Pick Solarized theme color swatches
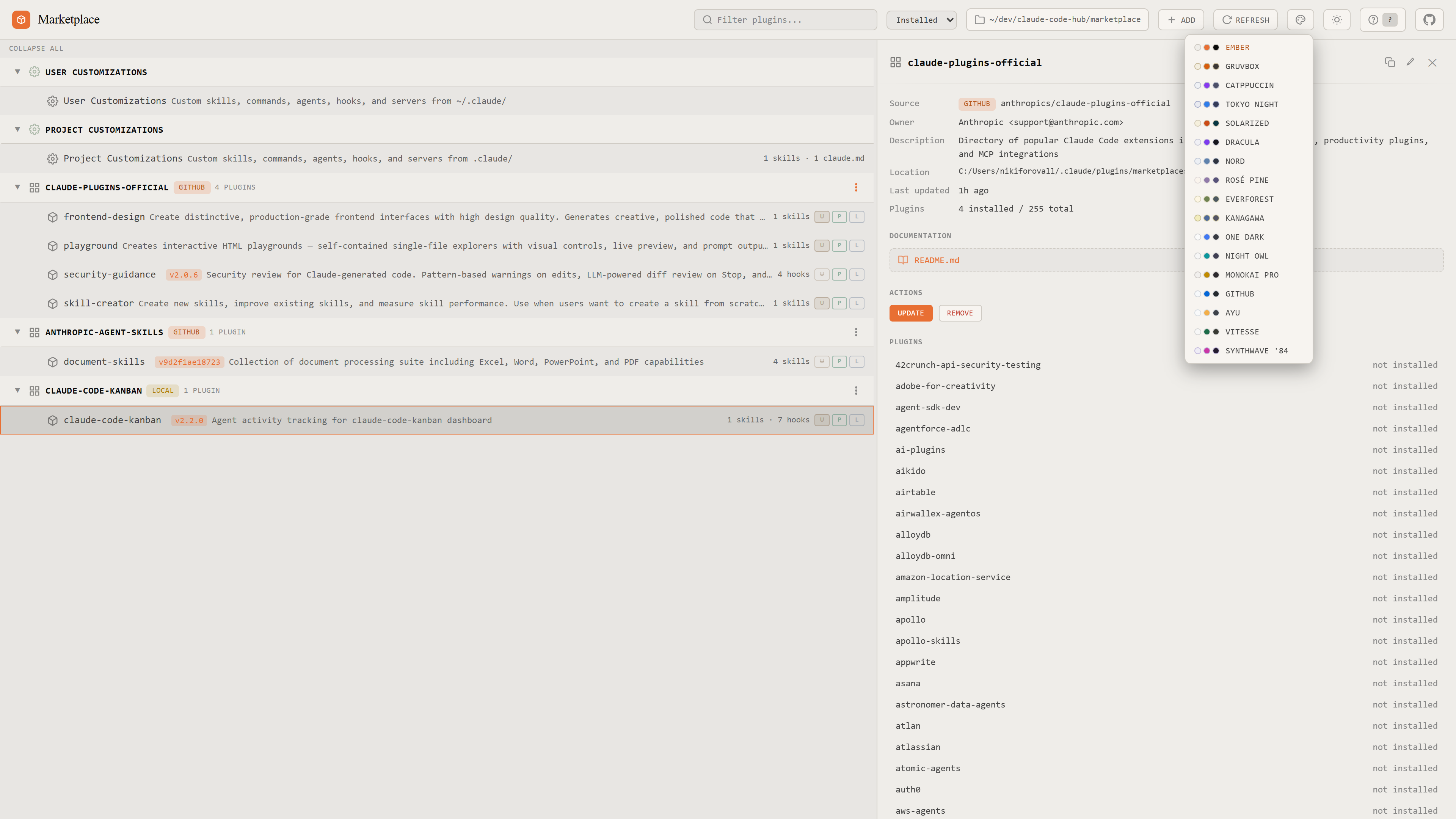Image resolution: width=1456 pixels, height=819 pixels. (x=1206, y=123)
